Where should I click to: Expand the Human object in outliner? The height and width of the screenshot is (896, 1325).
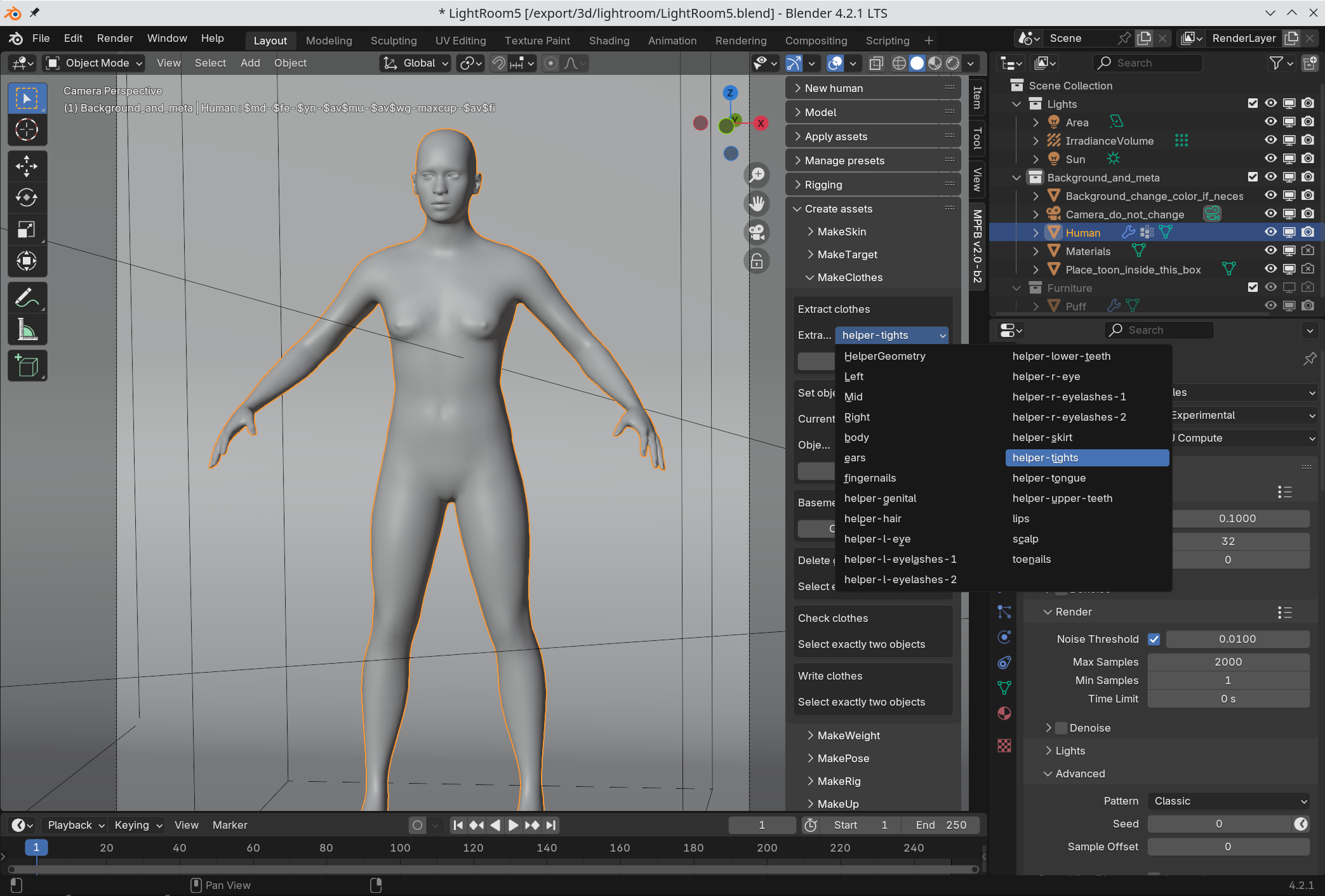1036,233
